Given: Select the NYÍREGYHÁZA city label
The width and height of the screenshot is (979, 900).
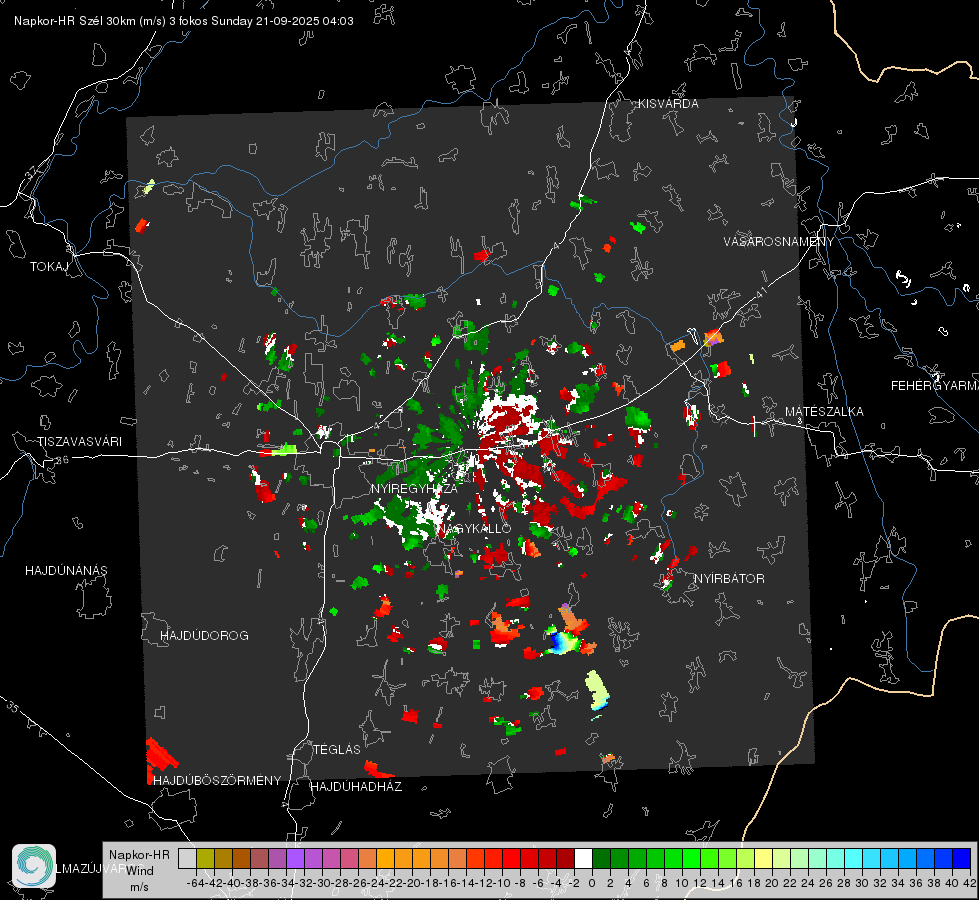Looking at the screenshot, I should (x=414, y=488).
